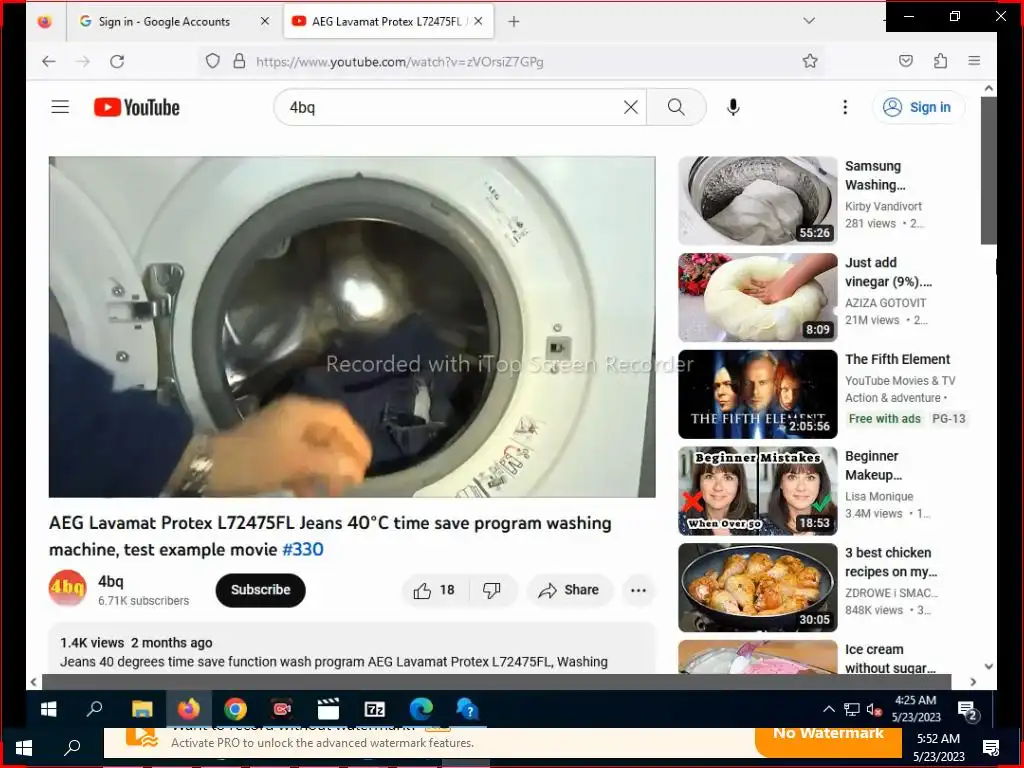The image size is (1024, 768).
Task: Open a new browser tab
Action: click(514, 22)
